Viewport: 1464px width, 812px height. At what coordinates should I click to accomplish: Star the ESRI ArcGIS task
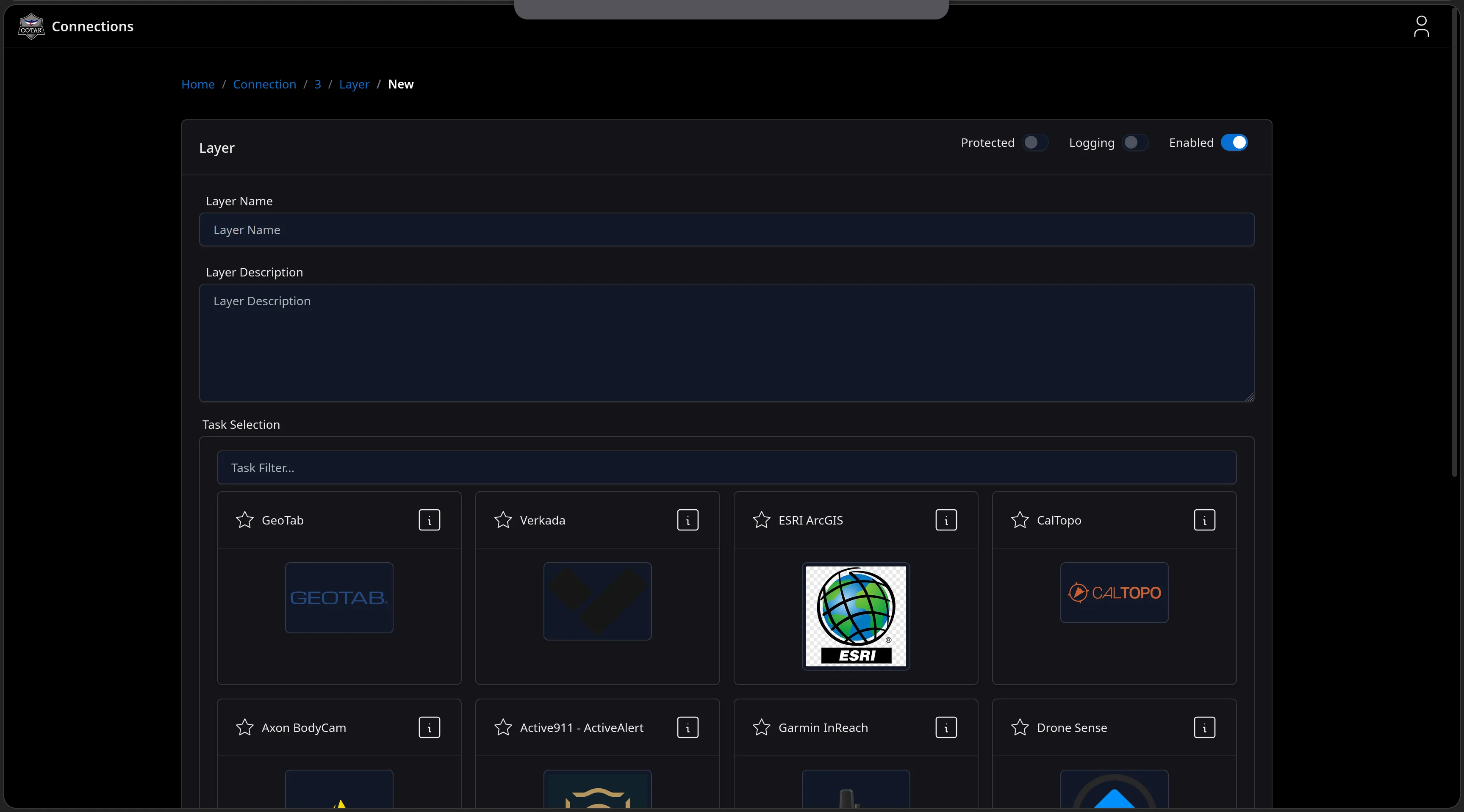pos(762,519)
